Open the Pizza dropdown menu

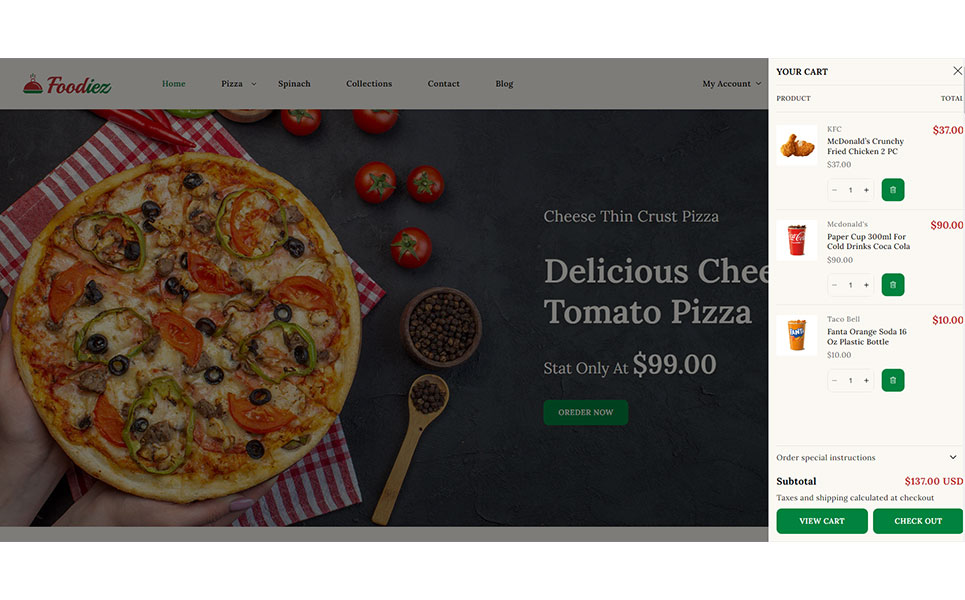pyautogui.click(x=238, y=84)
